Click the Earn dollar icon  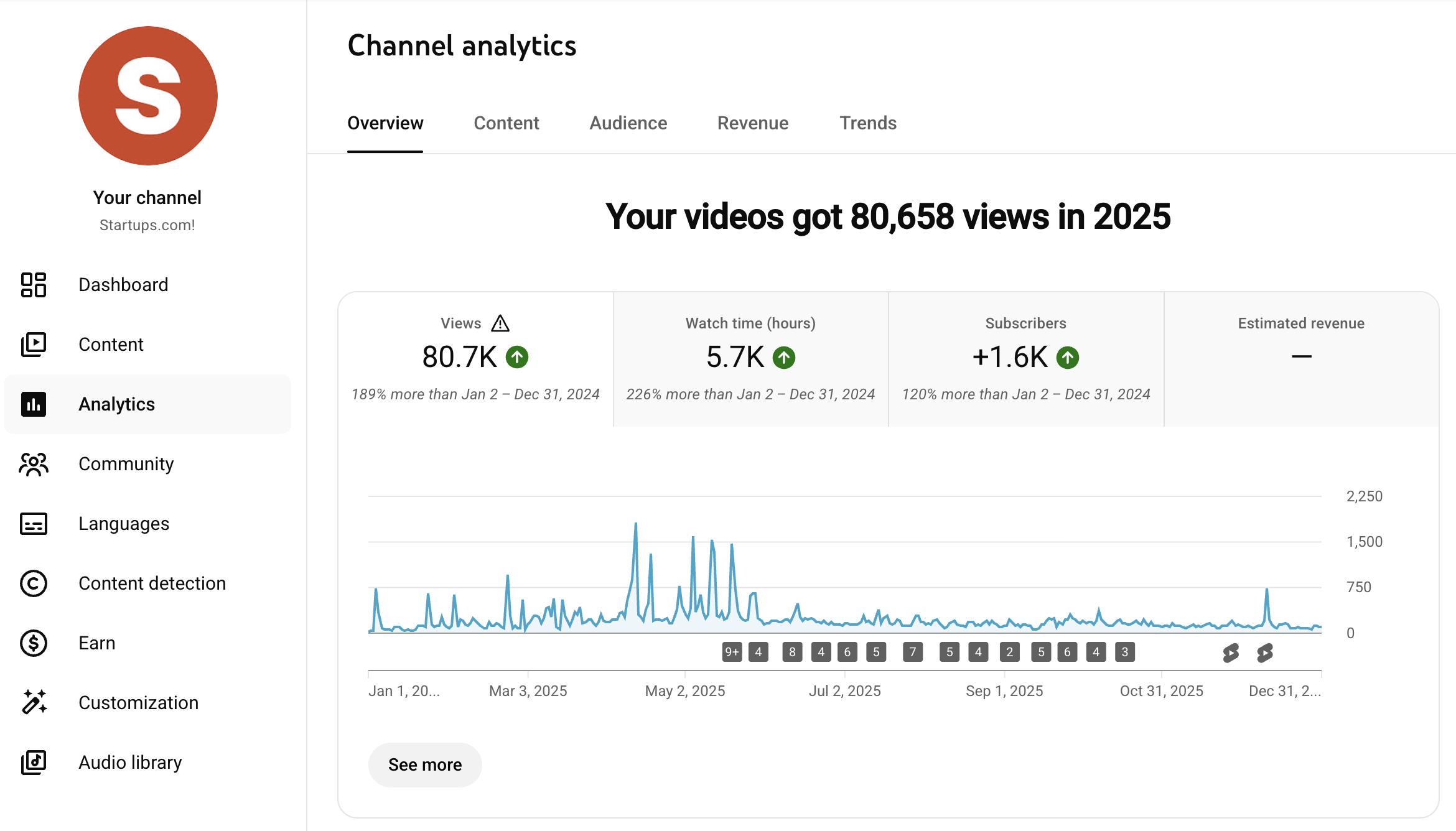(34, 643)
